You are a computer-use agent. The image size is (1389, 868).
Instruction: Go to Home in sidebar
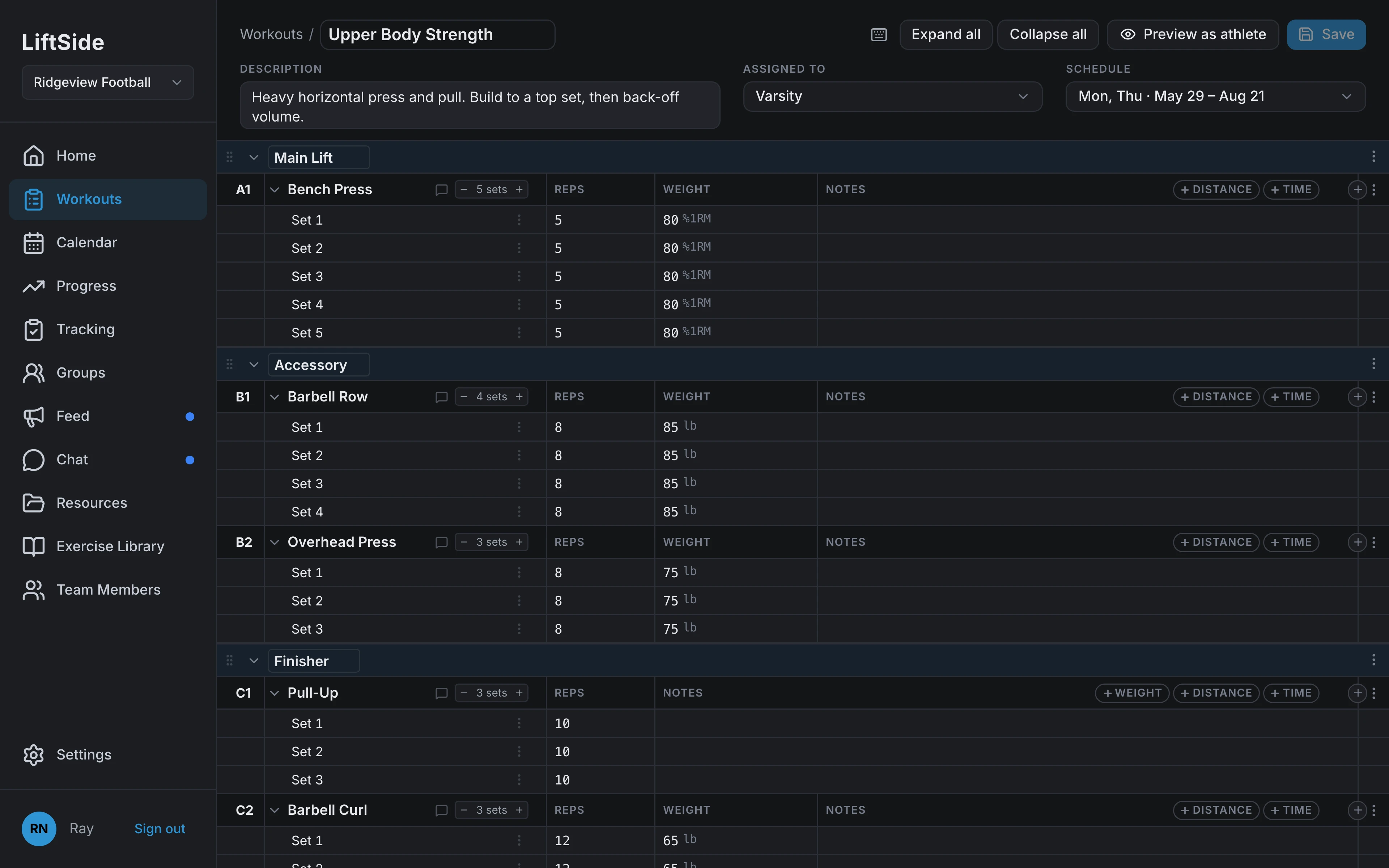click(108, 156)
